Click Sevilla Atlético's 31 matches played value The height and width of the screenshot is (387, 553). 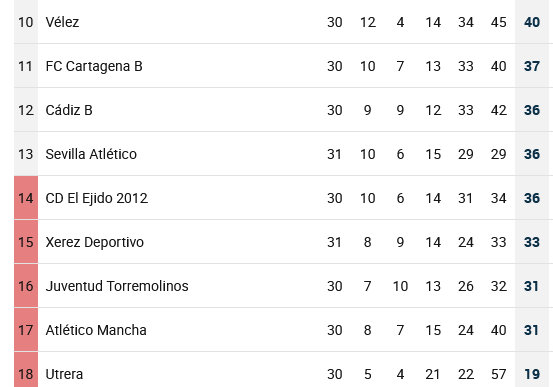tap(334, 154)
